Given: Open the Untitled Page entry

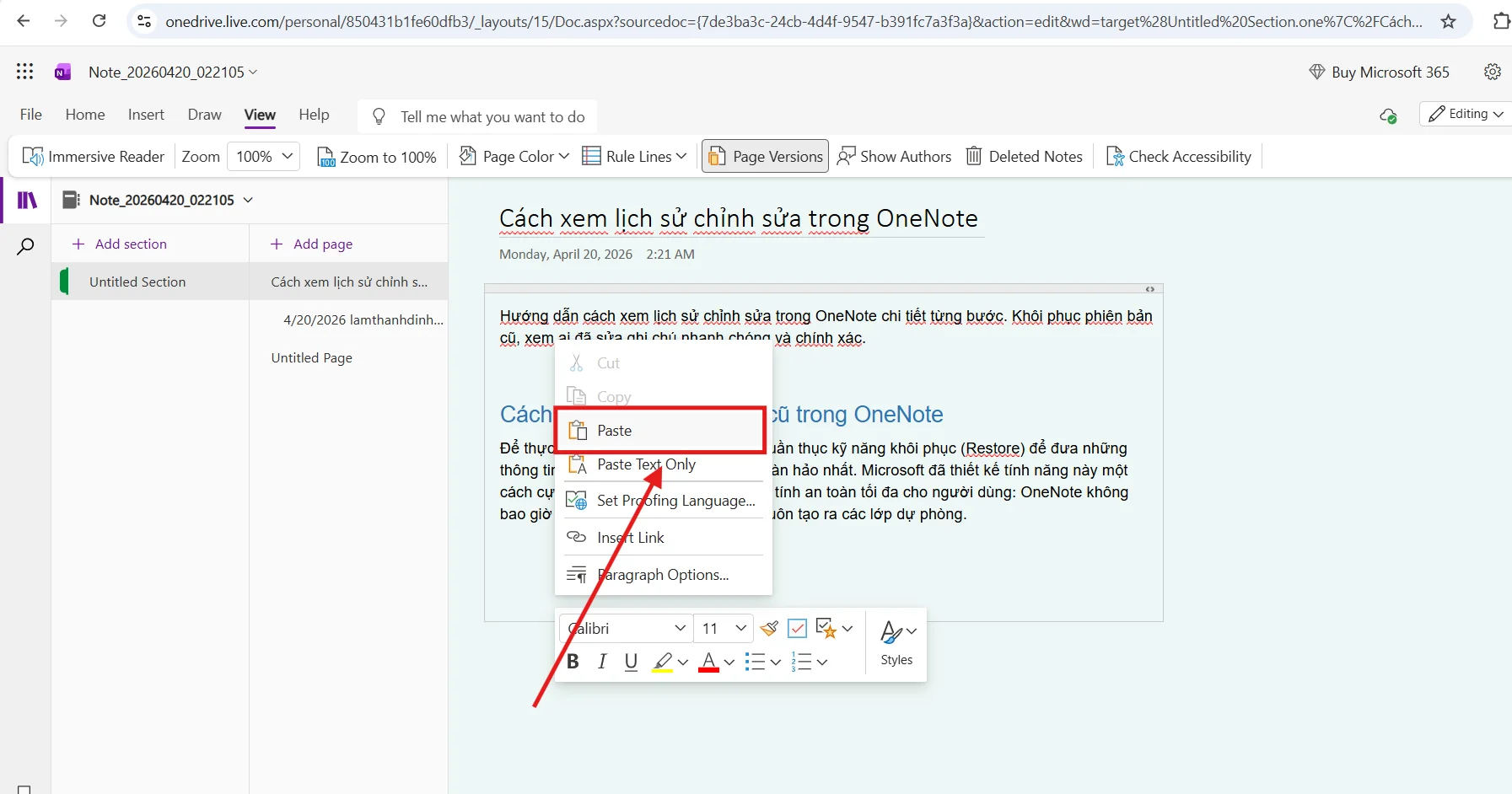Looking at the screenshot, I should tap(348, 357).
